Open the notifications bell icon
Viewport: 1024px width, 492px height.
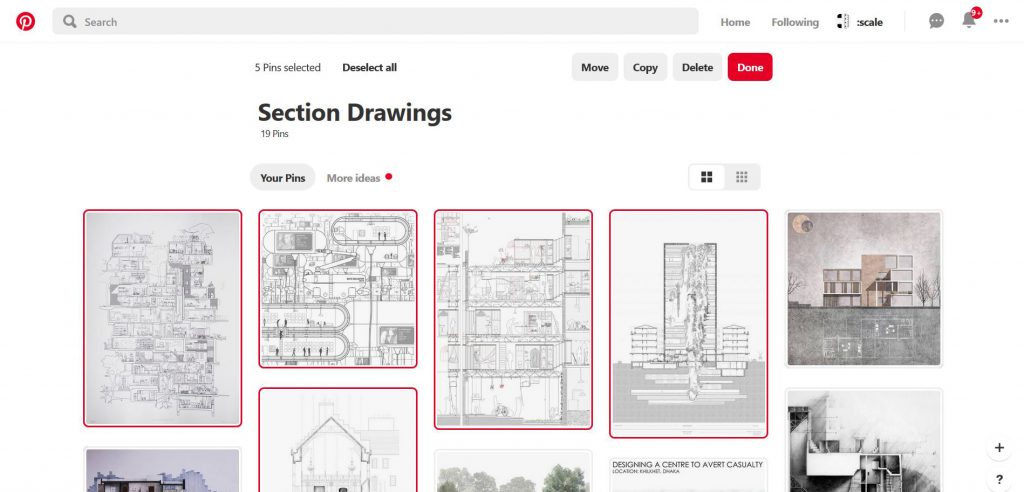(x=969, y=20)
